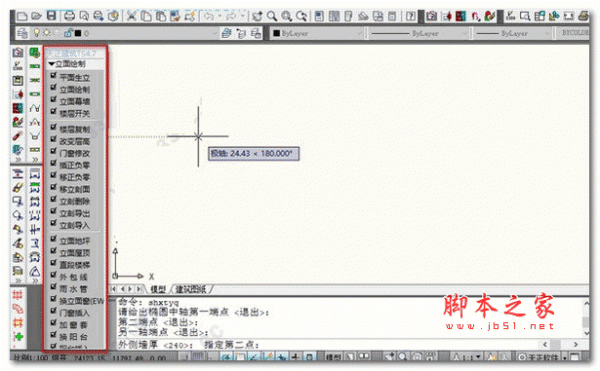600x371 pixels.
Task: Run the 门窗插入 command
Action: tap(75, 313)
